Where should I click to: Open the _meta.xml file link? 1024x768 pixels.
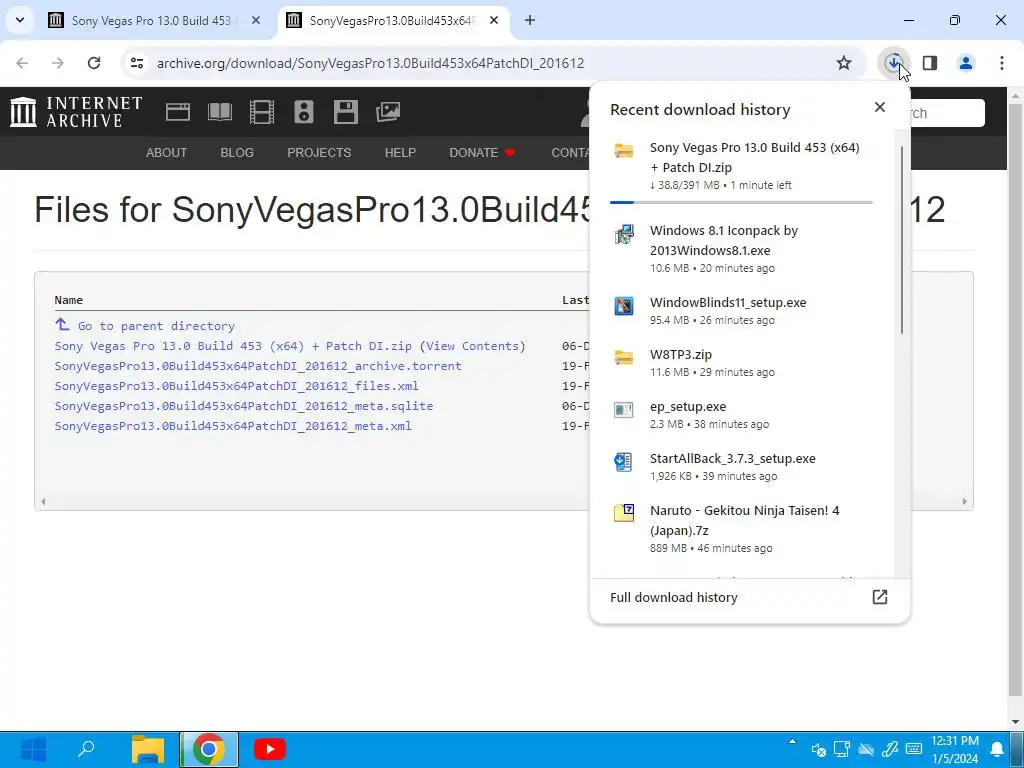click(x=233, y=426)
